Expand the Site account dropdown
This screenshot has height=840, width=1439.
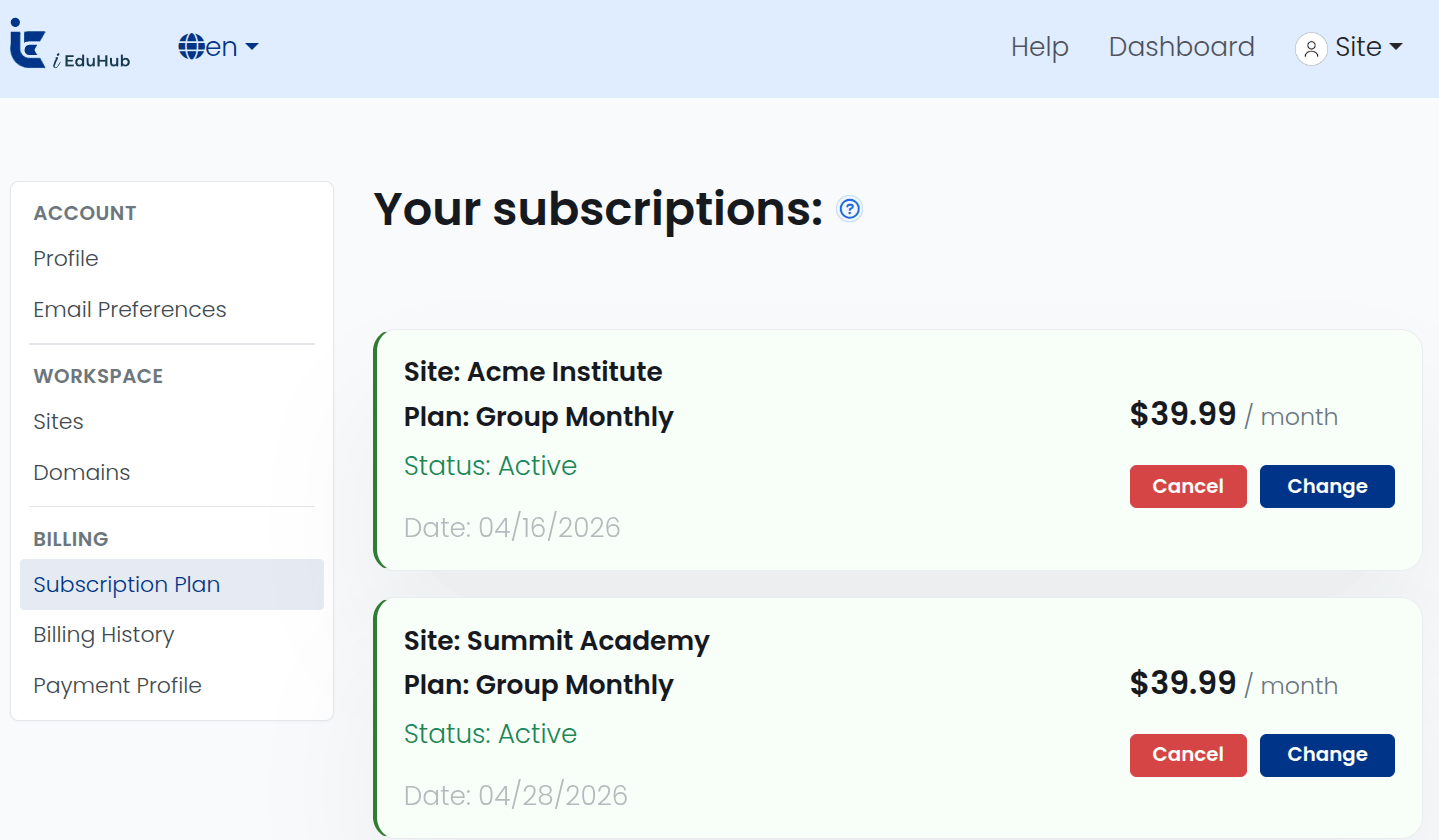click(x=1349, y=47)
